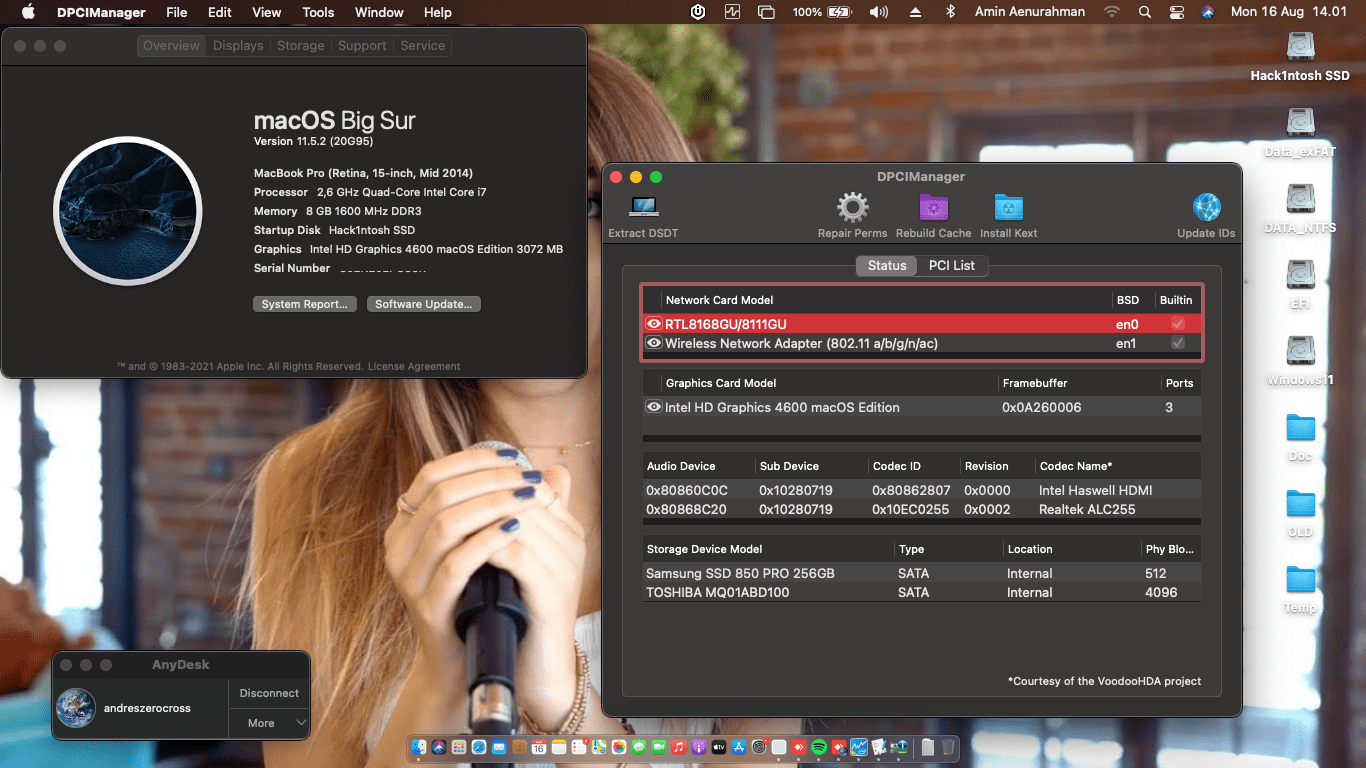Viewport: 1366px width, 768px height.
Task: Open the Support tab in About This Mac
Action: point(362,46)
